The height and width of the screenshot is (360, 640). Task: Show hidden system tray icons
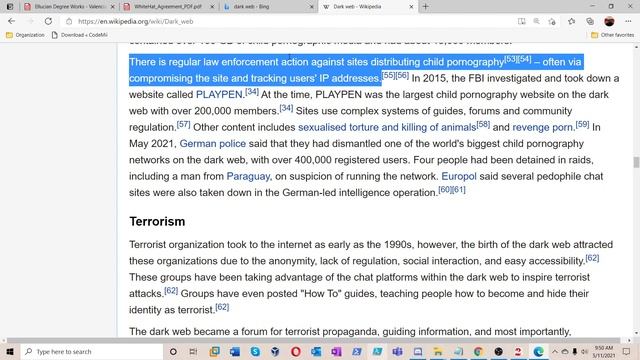tap(555, 351)
